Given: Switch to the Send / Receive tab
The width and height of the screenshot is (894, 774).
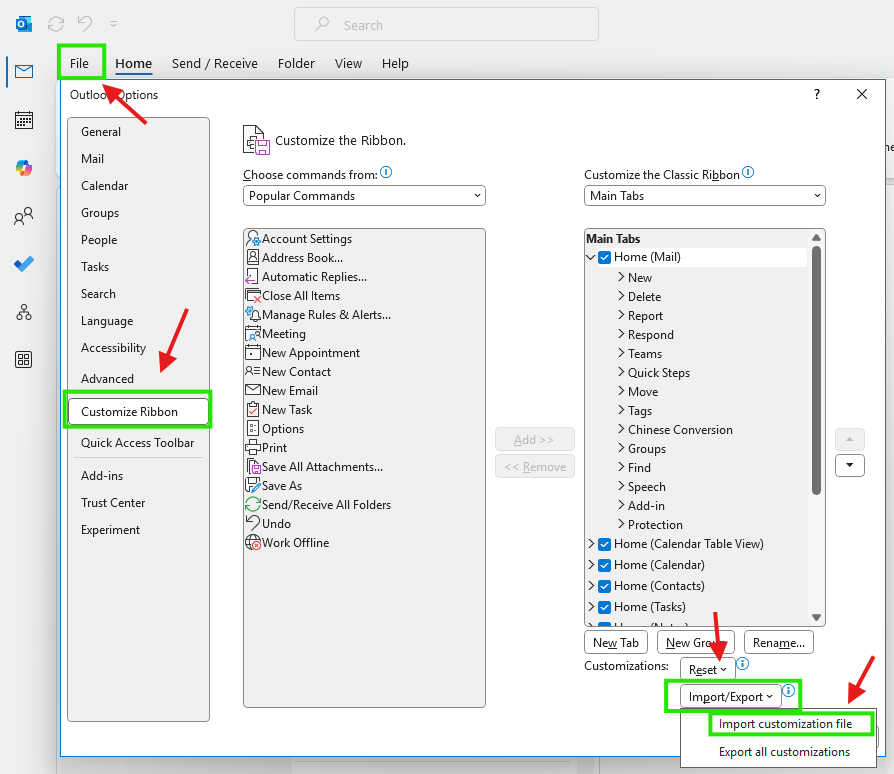Looking at the screenshot, I should pos(215,63).
